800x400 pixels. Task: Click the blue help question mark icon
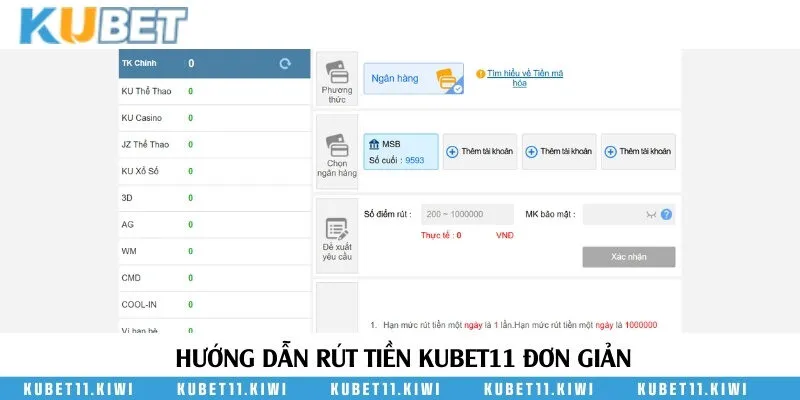[x=666, y=214]
